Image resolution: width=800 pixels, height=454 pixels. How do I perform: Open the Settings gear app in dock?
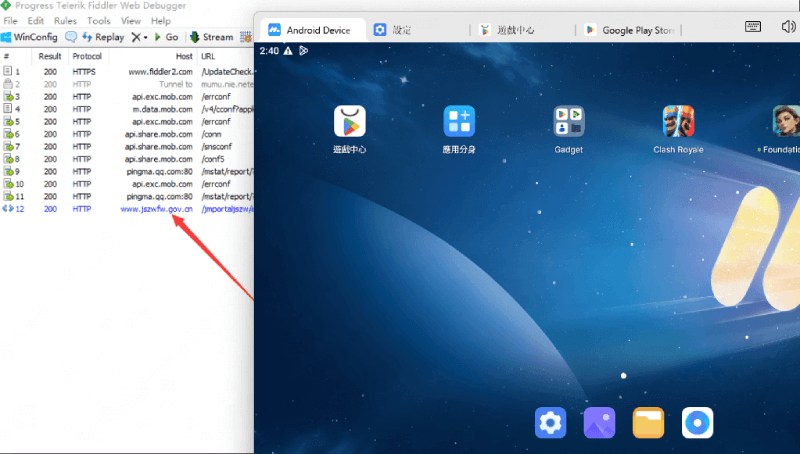coord(551,422)
